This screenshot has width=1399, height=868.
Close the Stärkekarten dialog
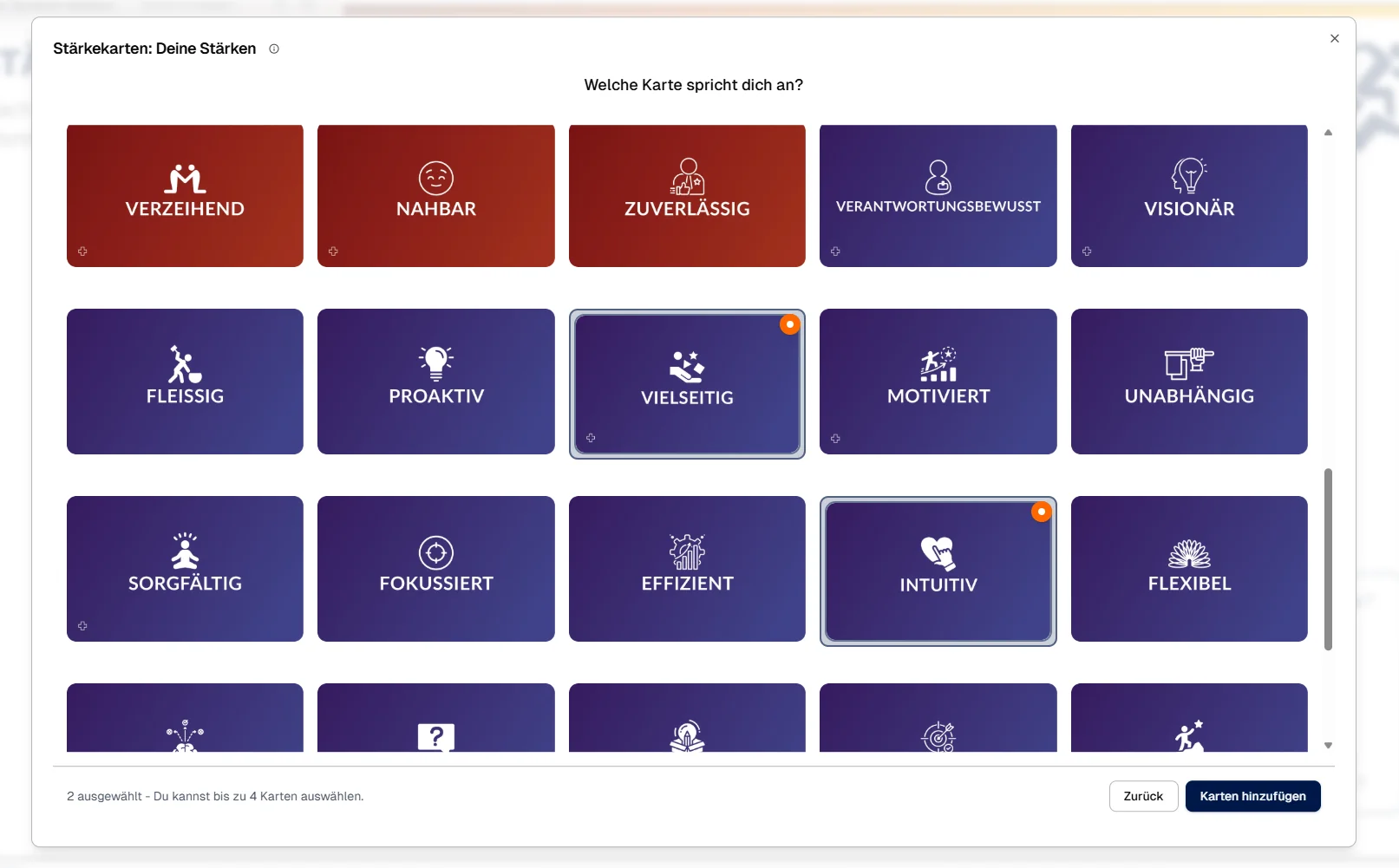coord(1334,39)
